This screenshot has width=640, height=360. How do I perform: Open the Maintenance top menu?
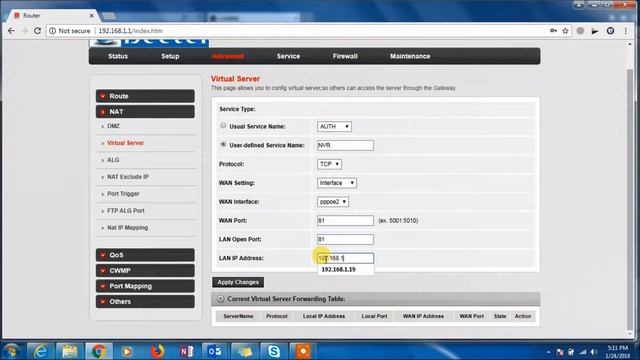410,56
